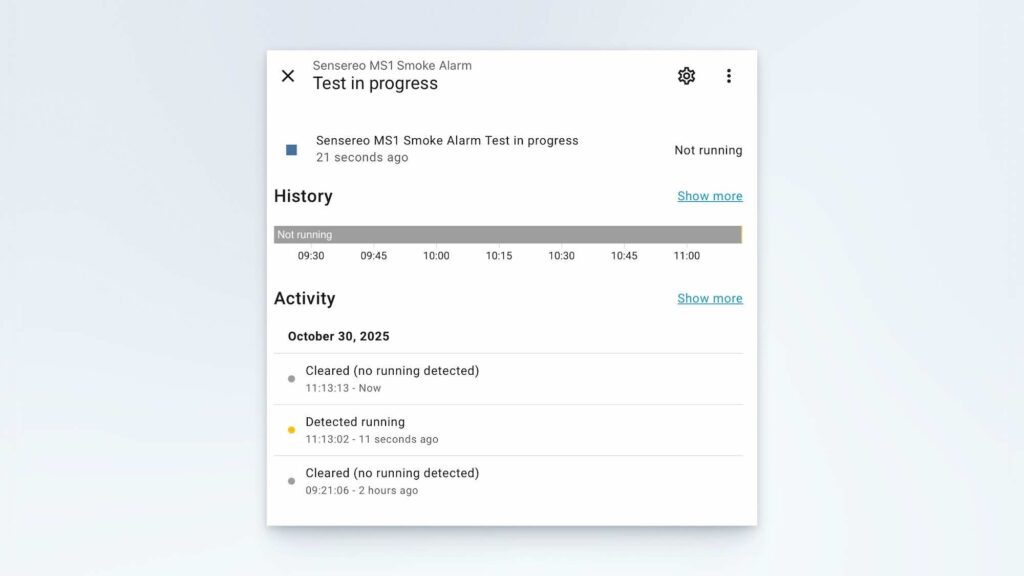This screenshot has height=576, width=1024.
Task: Show more History entries
Action: [x=710, y=196]
